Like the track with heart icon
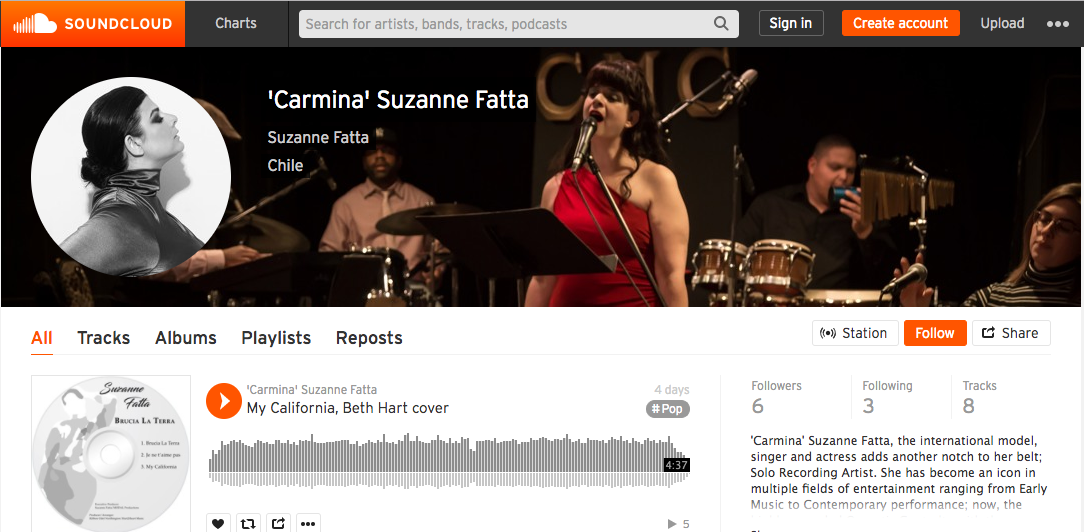The width and height of the screenshot is (1084, 532). pos(218,524)
